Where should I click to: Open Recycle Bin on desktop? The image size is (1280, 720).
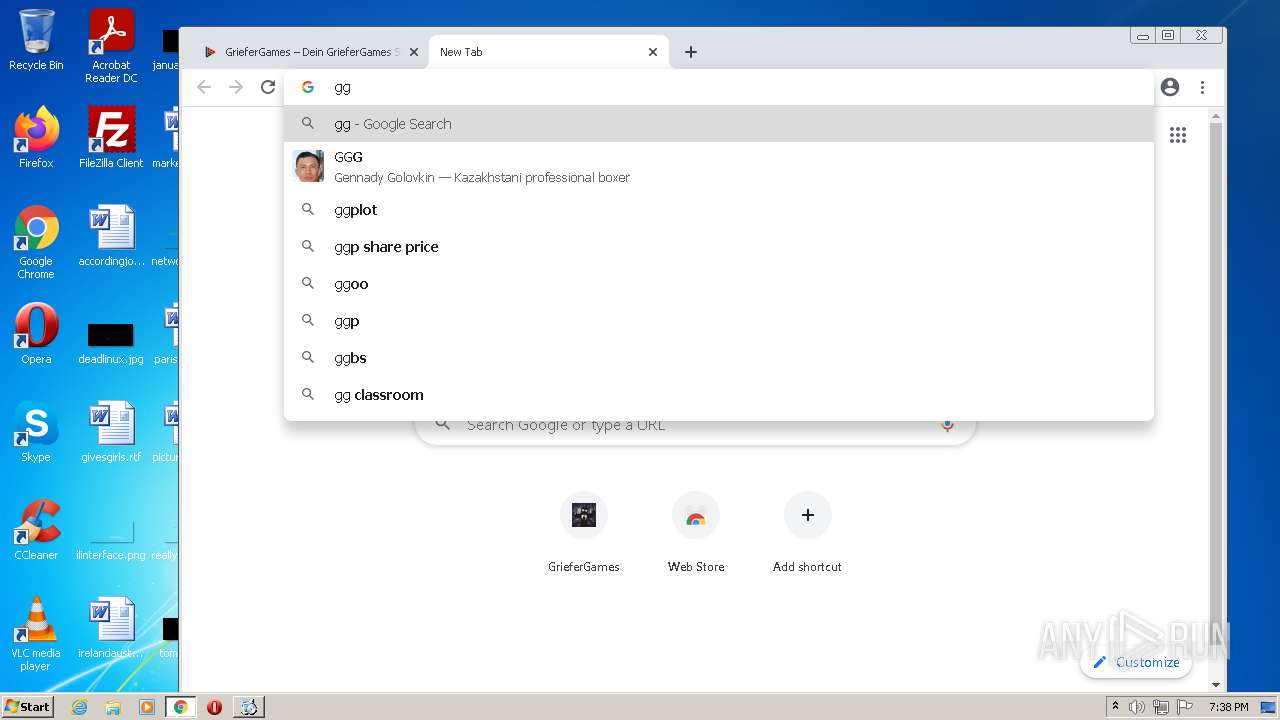click(x=36, y=40)
